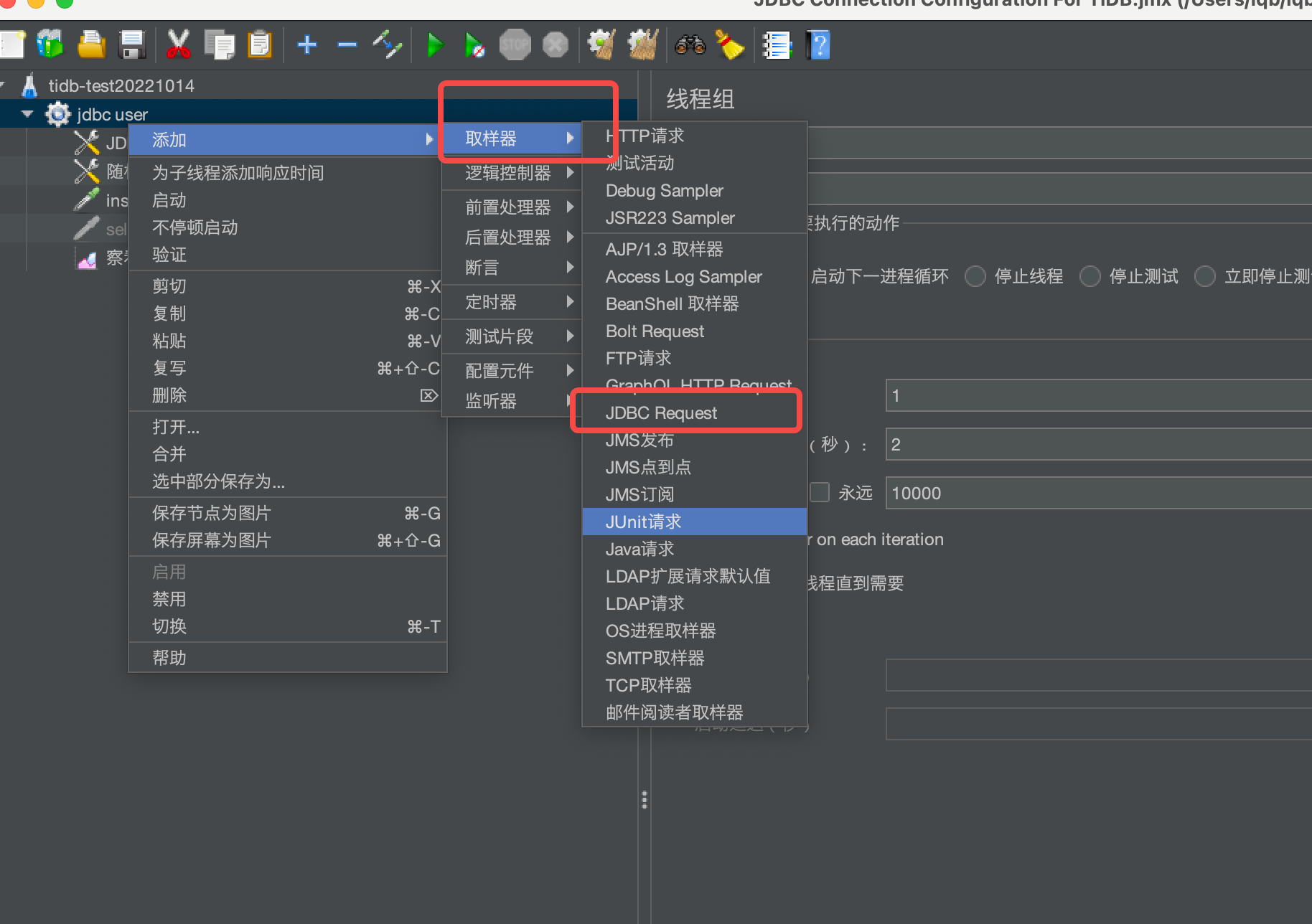Click the Function Helper list icon
The image size is (1312, 924).
(777, 45)
